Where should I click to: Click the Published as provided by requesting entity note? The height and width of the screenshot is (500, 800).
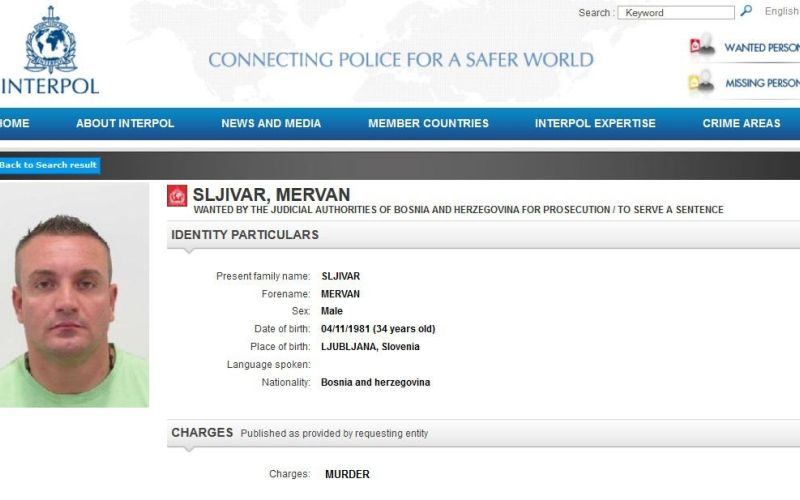pyautogui.click(x=334, y=434)
